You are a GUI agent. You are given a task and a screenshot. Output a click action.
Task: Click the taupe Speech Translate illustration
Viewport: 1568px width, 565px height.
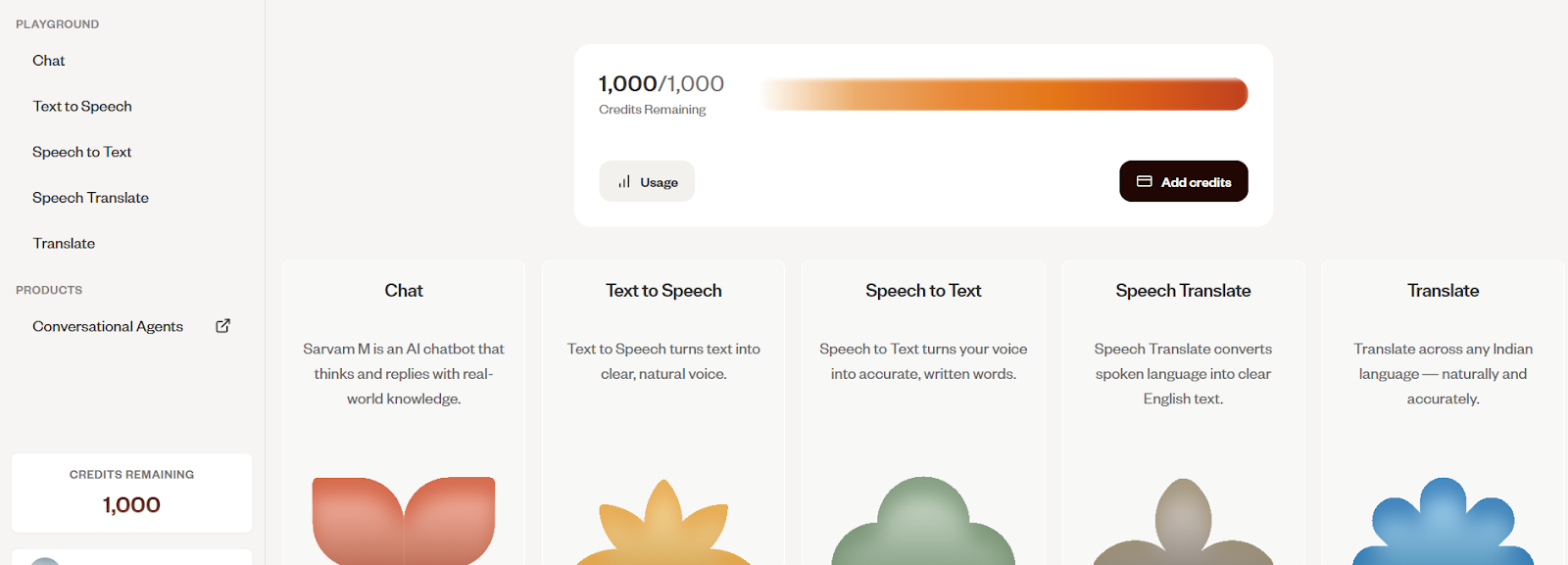point(1183,522)
